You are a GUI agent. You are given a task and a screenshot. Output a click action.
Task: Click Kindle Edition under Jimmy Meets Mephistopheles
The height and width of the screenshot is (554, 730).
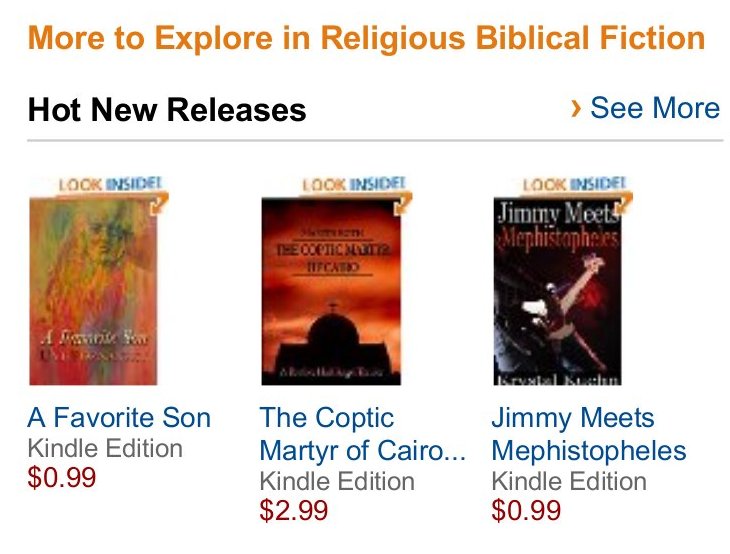[569, 481]
